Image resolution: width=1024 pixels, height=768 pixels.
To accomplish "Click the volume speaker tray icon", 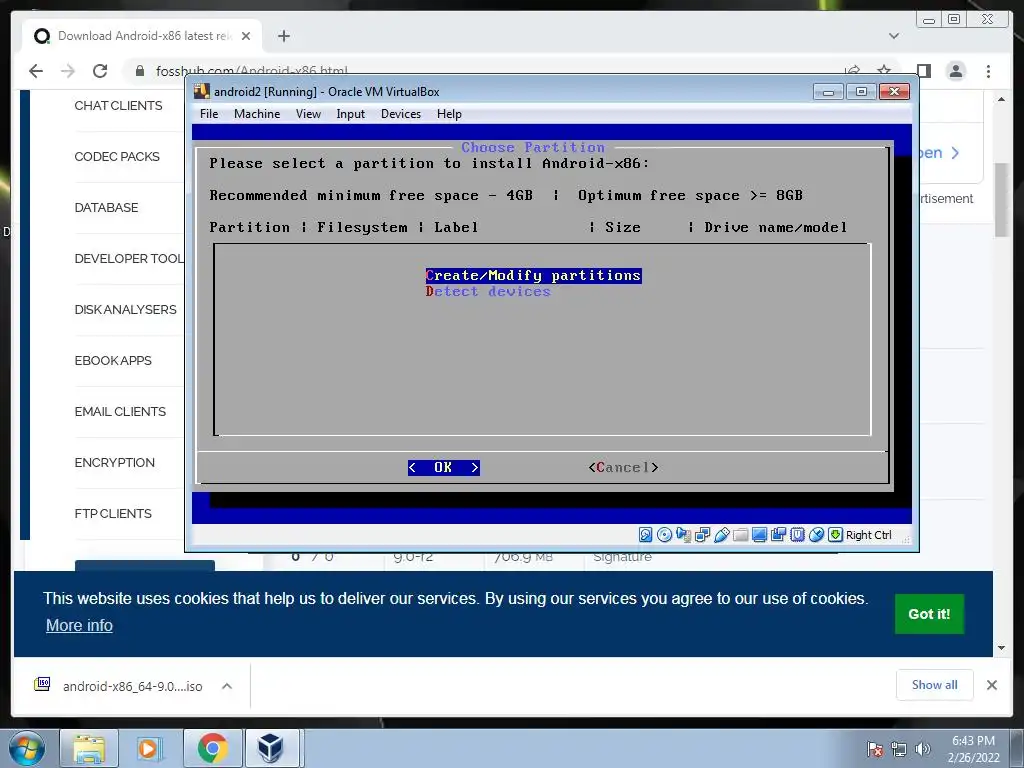I will click(x=923, y=749).
